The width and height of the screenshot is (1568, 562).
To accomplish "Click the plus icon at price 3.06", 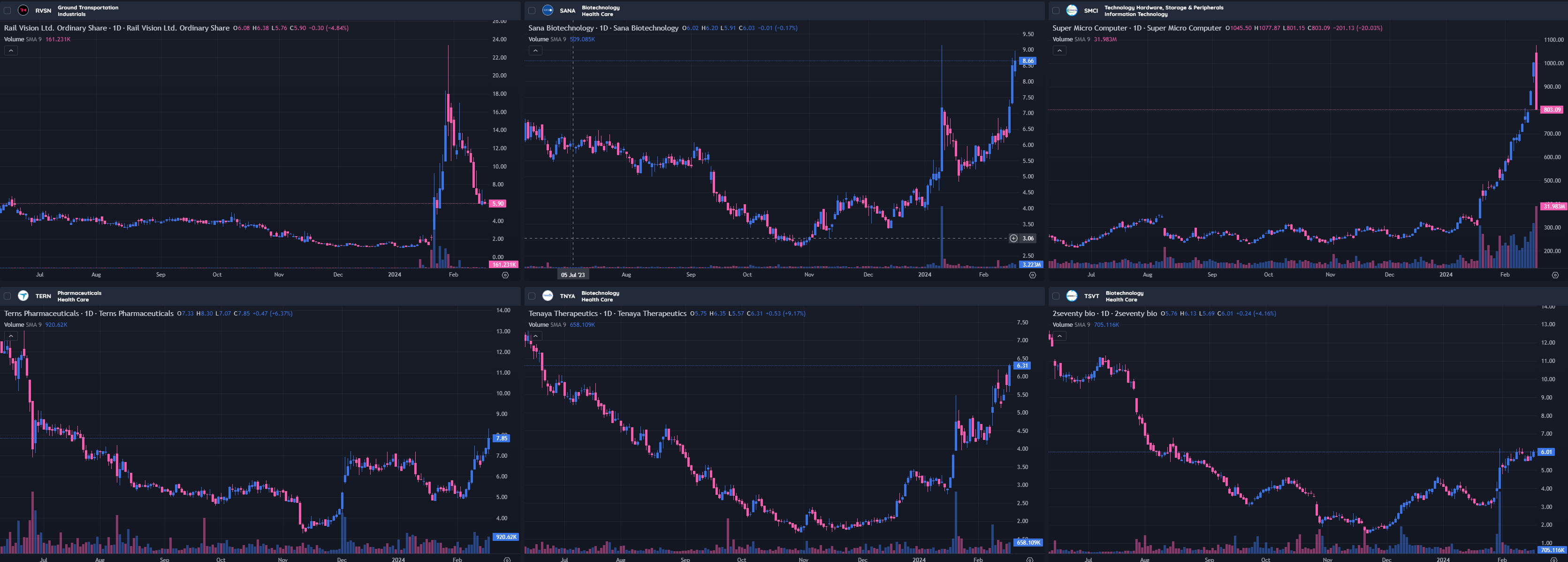I will 1013,238.
